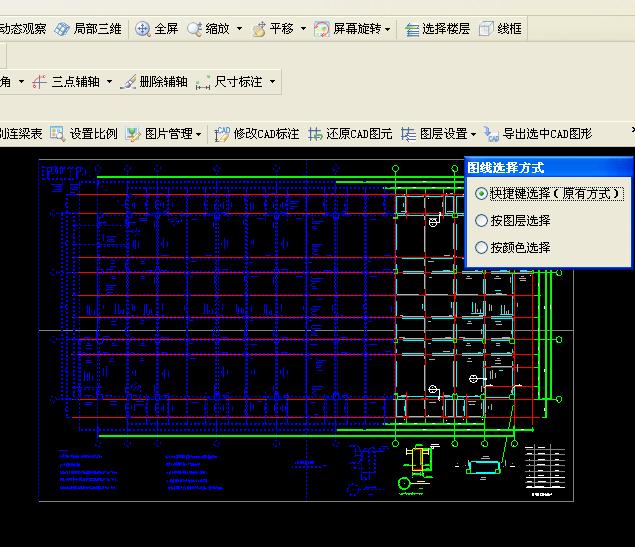Click the 还原CAD图元 text label

coord(359,134)
